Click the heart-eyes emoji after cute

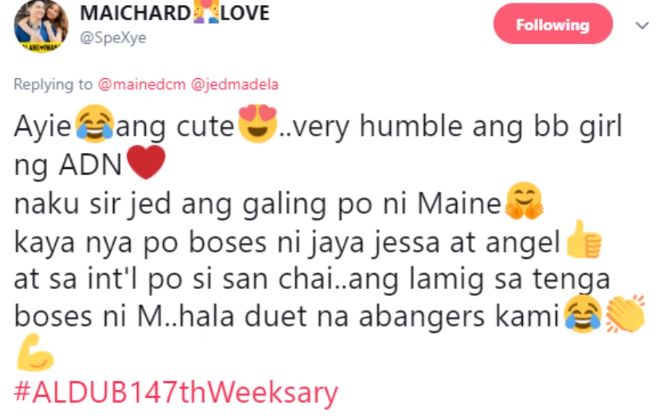(x=257, y=124)
